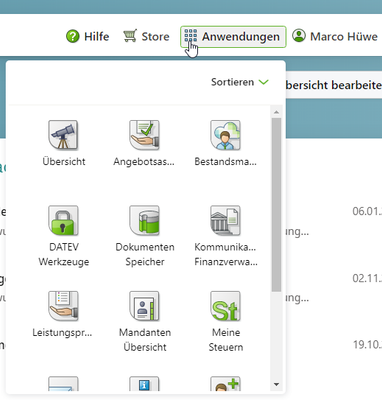382x400 pixels.
Task: Open the Sortieren dropdown
Action: [240, 82]
